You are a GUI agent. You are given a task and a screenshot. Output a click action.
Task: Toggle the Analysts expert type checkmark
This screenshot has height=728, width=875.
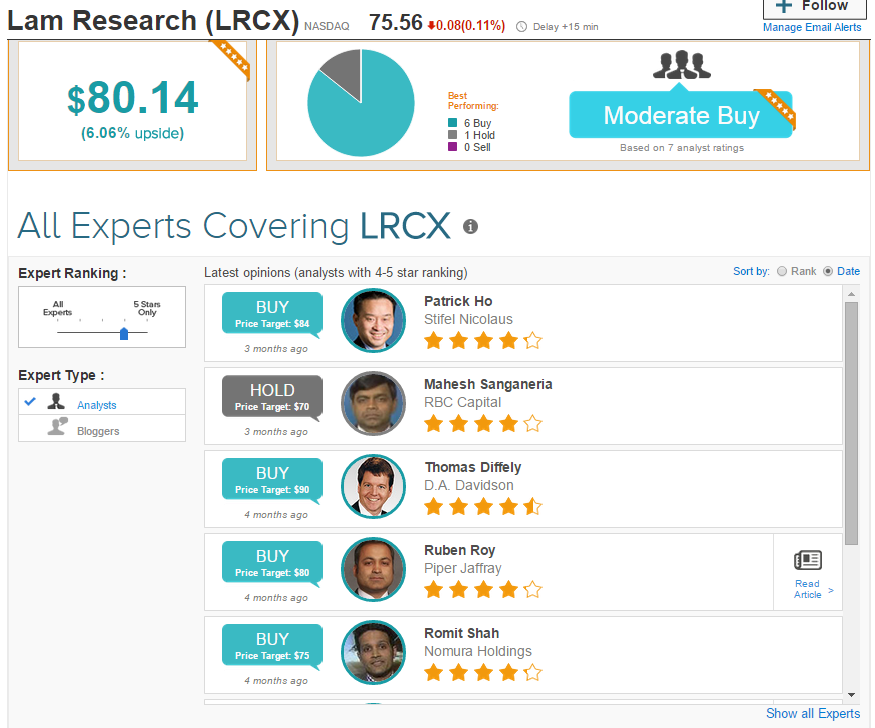[x=30, y=401]
